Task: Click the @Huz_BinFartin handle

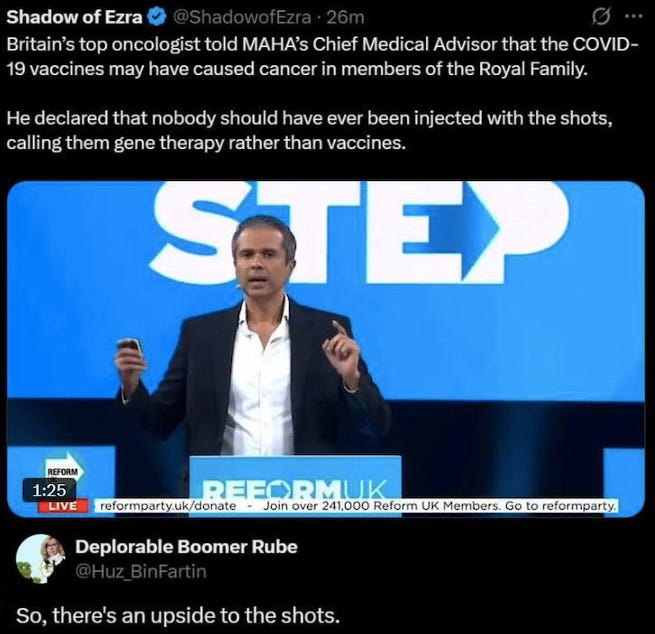Action: 141,571
